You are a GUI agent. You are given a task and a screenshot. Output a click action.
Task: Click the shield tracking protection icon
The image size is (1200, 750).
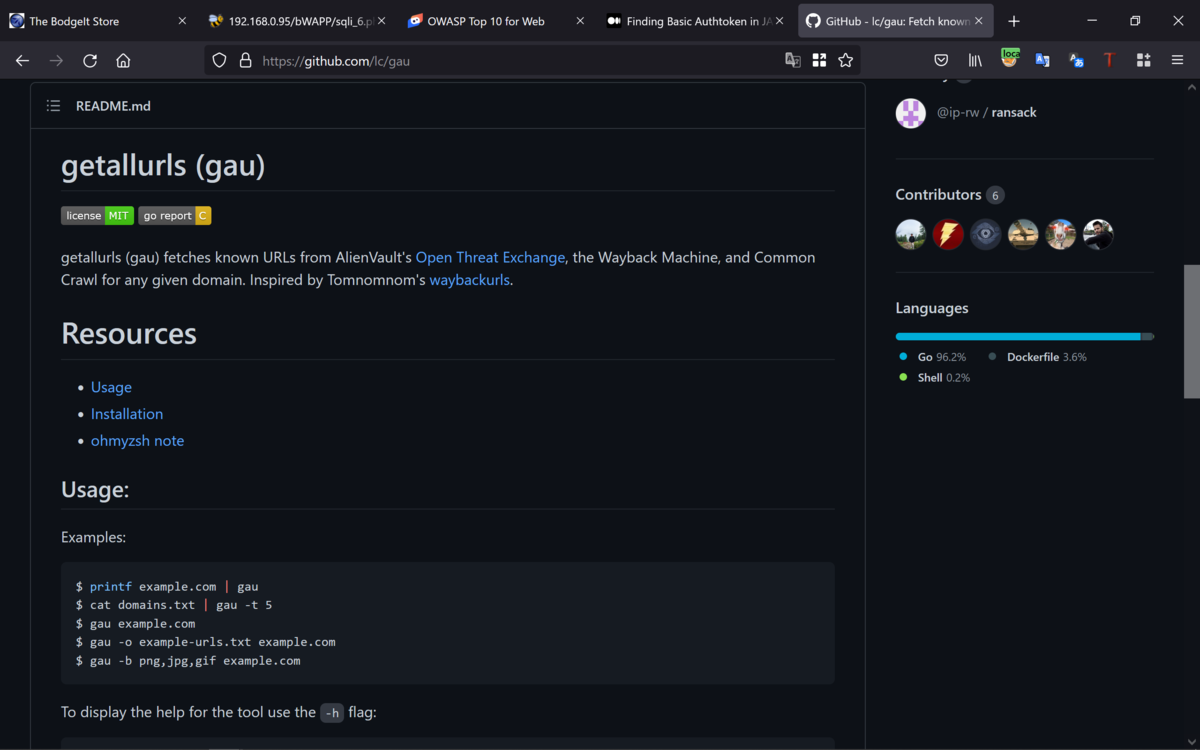tap(220, 60)
